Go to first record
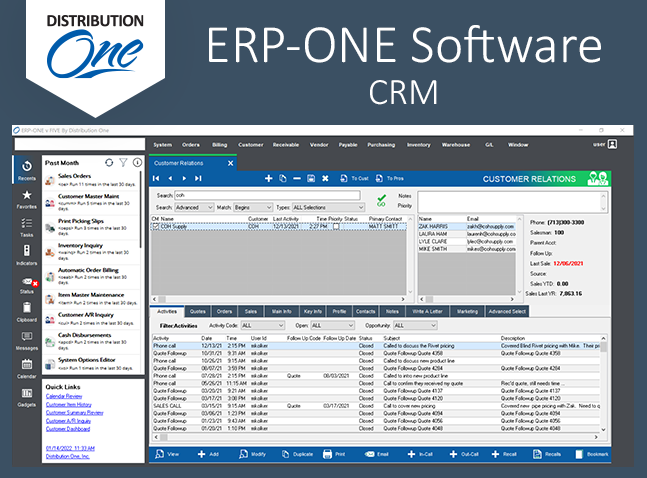The height and width of the screenshot is (478, 647). pos(156,178)
